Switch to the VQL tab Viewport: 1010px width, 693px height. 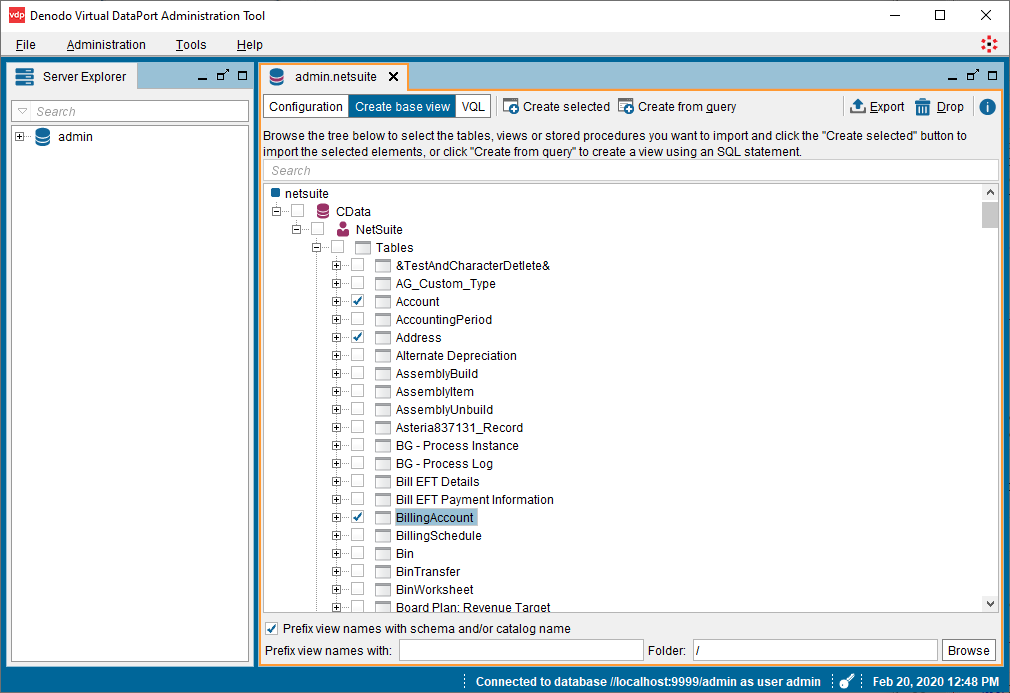[x=473, y=107]
